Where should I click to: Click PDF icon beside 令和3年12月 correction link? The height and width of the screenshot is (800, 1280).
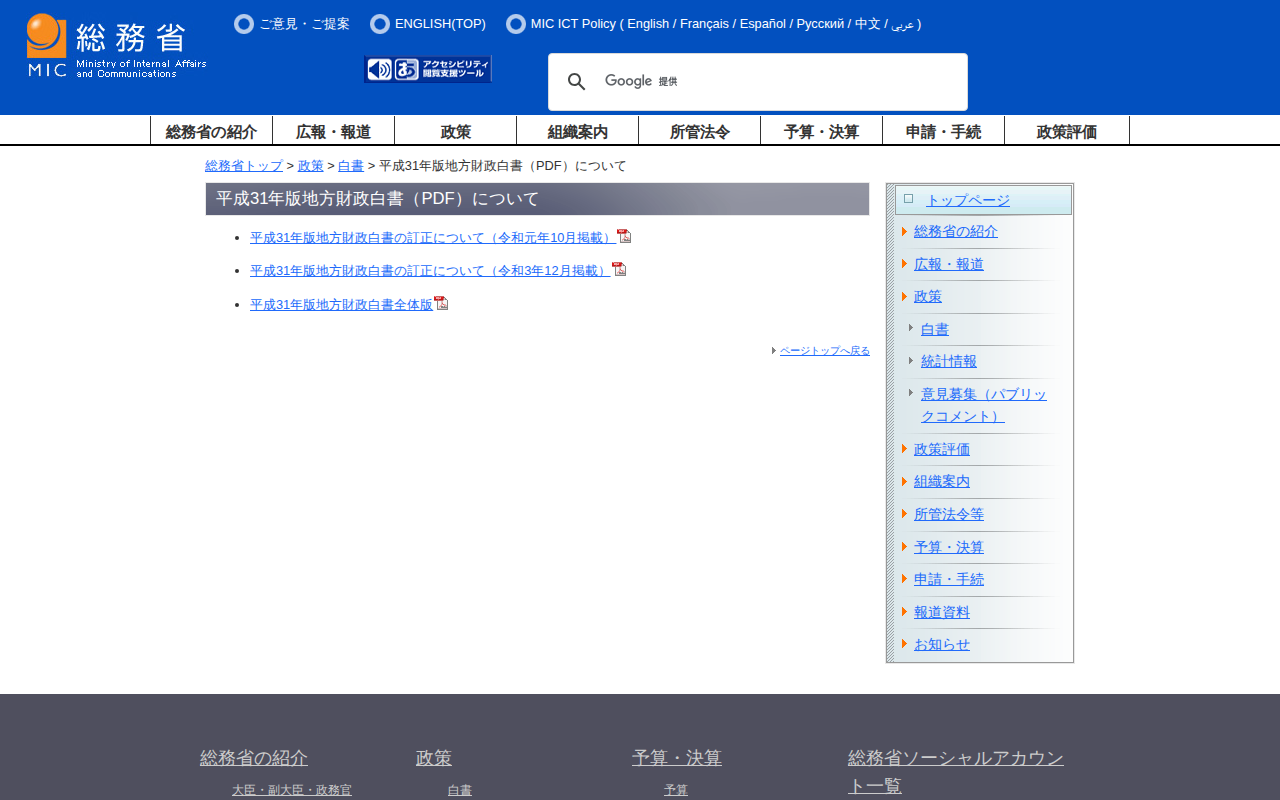pyautogui.click(x=619, y=269)
